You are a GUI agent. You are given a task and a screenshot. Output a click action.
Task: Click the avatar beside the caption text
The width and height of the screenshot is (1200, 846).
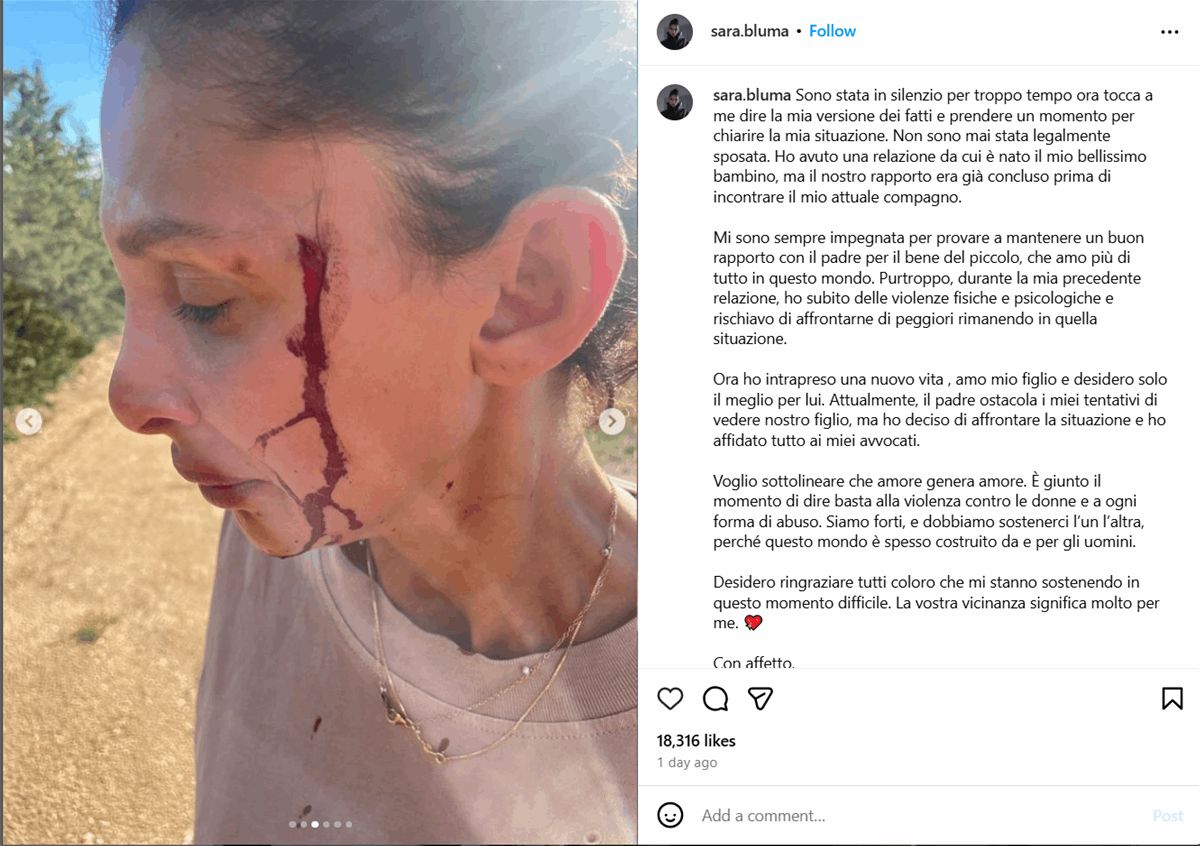(x=675, y=102)
